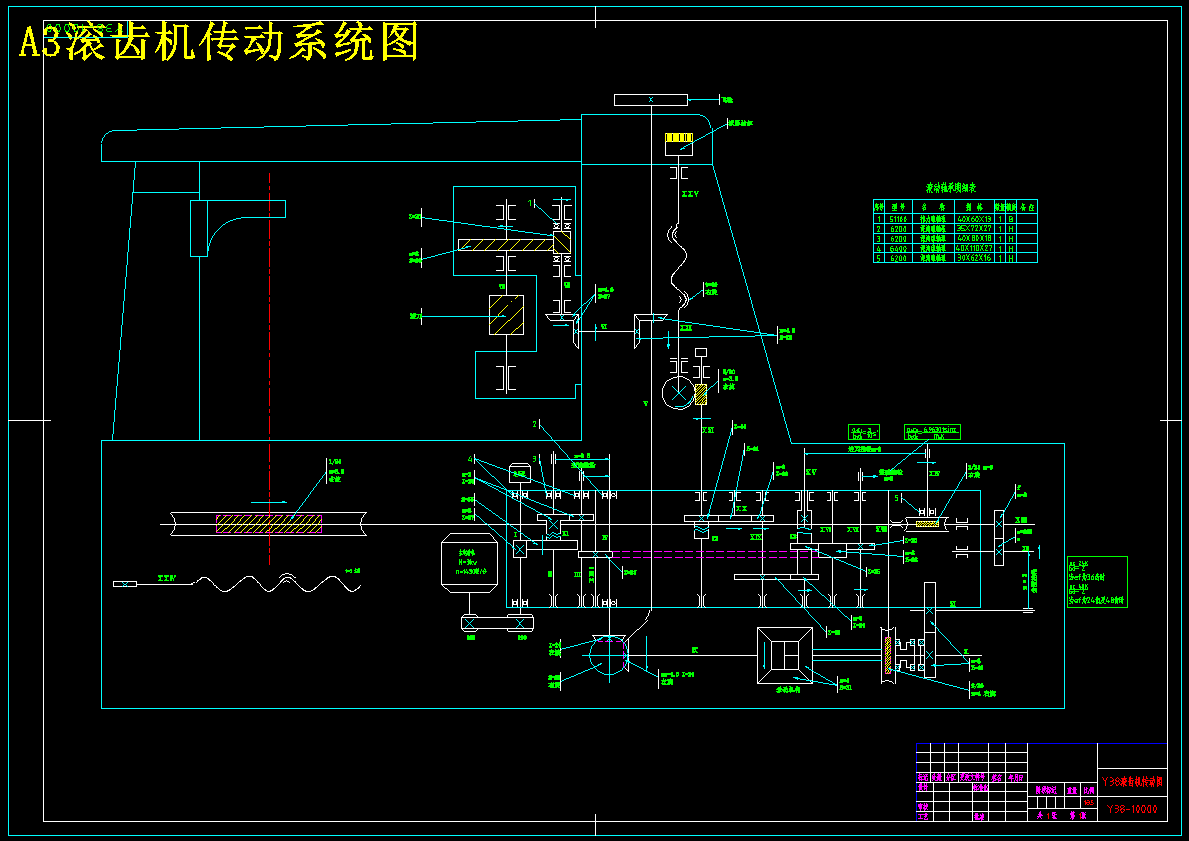
Task: Click the yellow title A3滚齿机传动系统图
Action: [218, 42]
